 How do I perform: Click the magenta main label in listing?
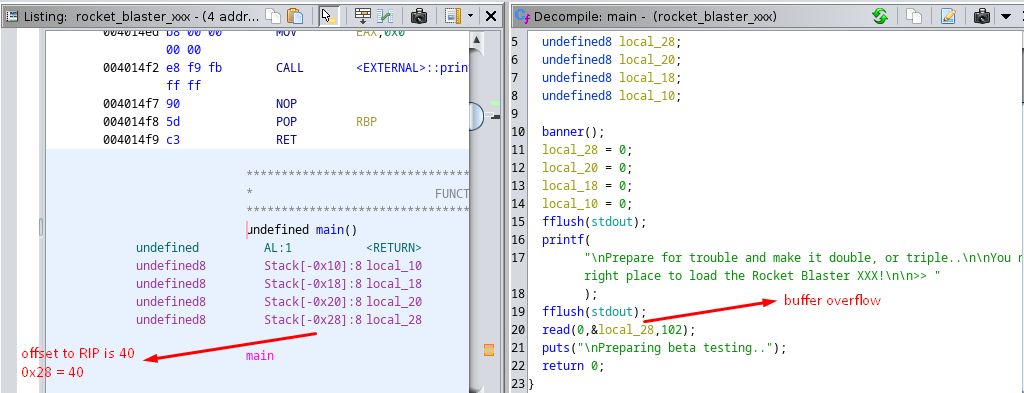point(260,356)
